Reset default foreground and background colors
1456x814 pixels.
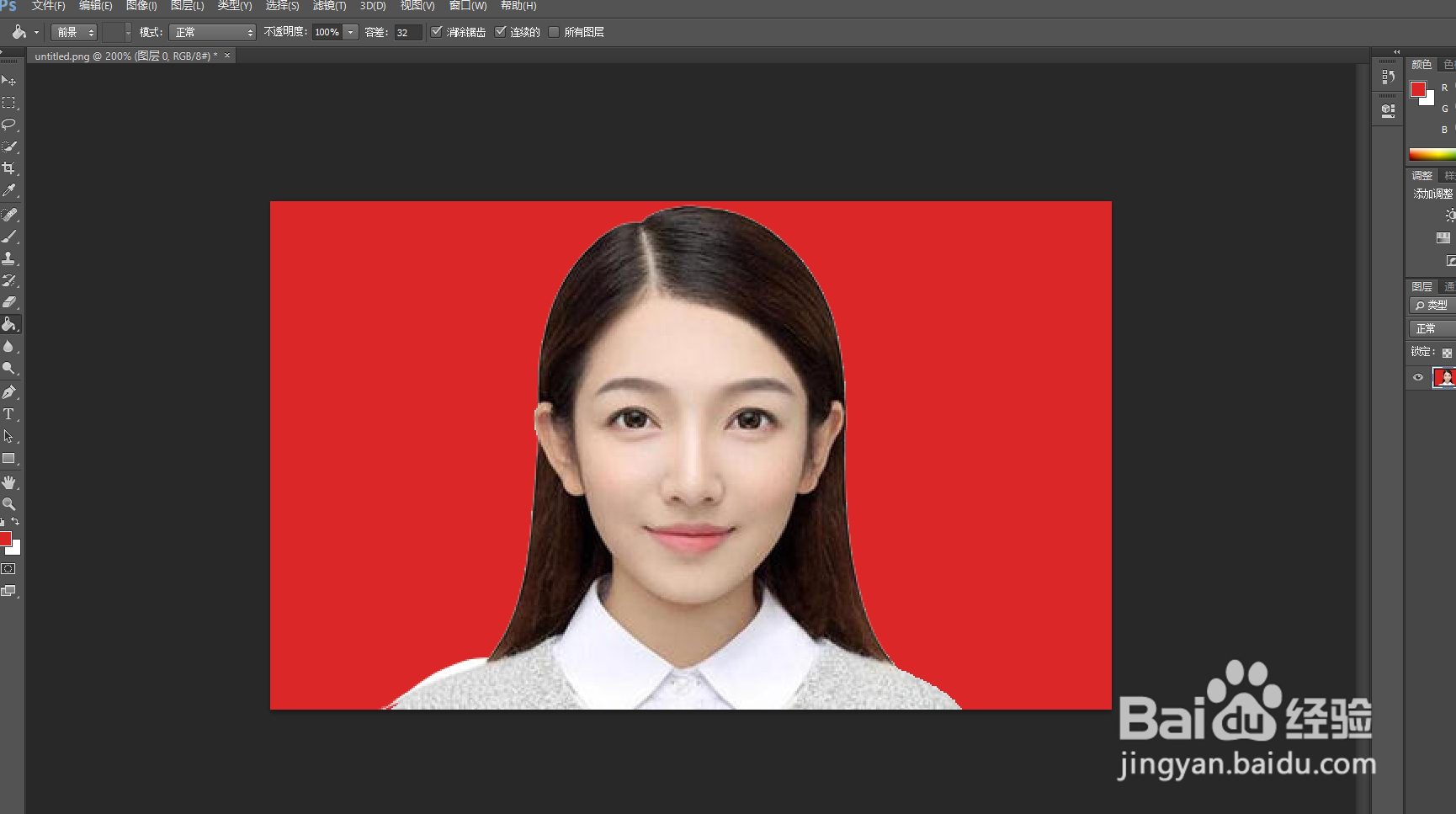point(3,523)
